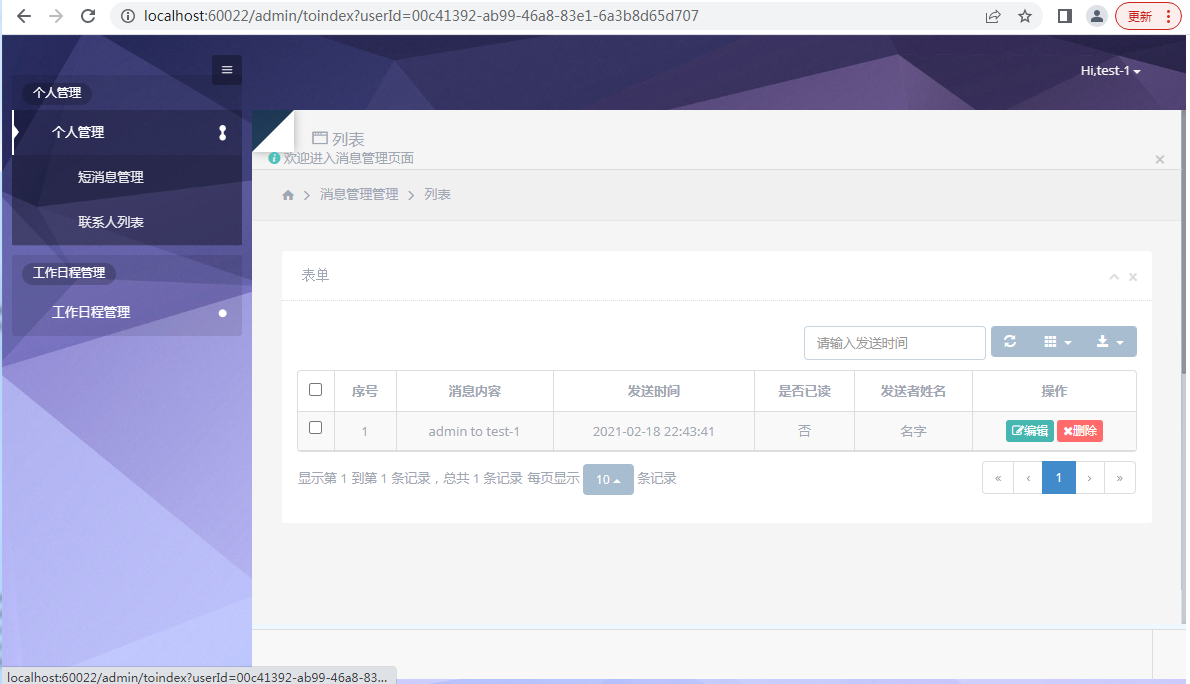This screenshot has height=684, width=1190.
Task: Toggle sidebar with hamburger menu icon
Action: 227,70
